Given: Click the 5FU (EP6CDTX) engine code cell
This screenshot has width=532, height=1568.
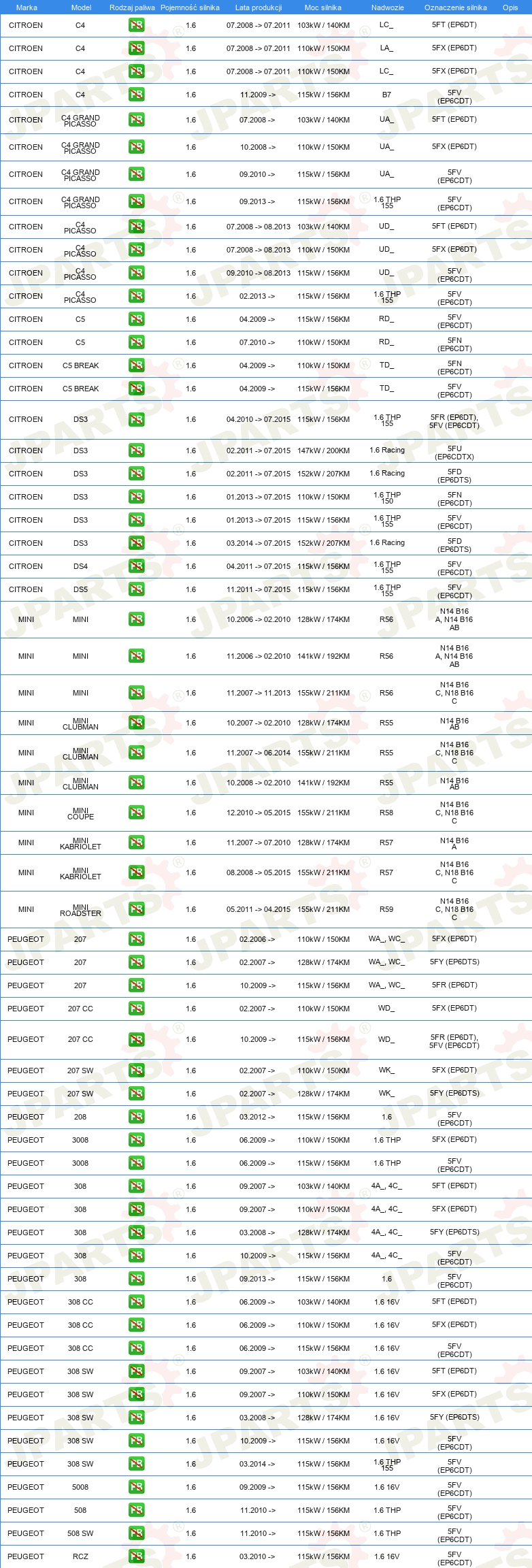Looking at the screenshot, I should [454, 453].
